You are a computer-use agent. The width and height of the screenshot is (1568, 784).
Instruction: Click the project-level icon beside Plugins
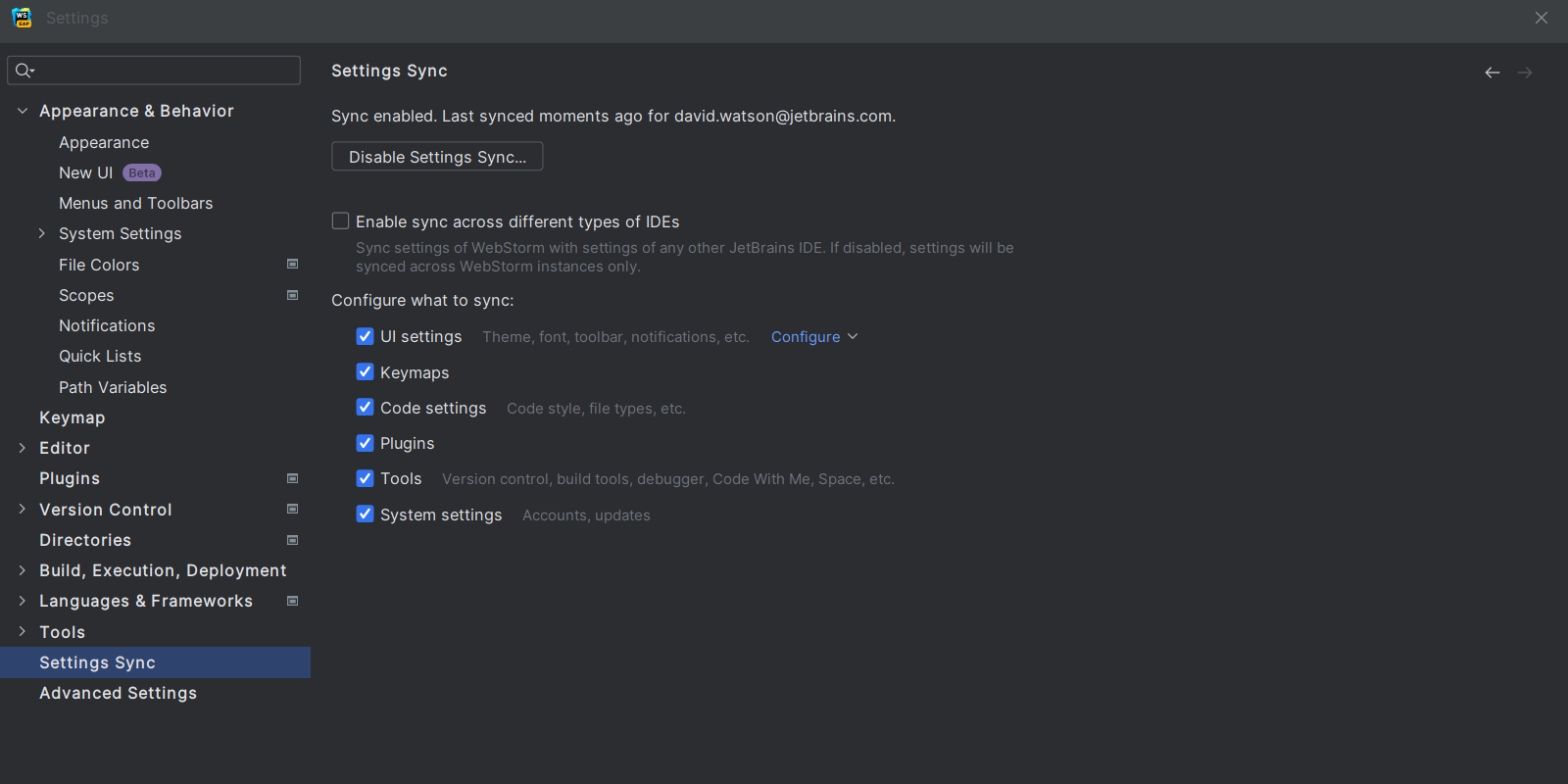(292, 478)
